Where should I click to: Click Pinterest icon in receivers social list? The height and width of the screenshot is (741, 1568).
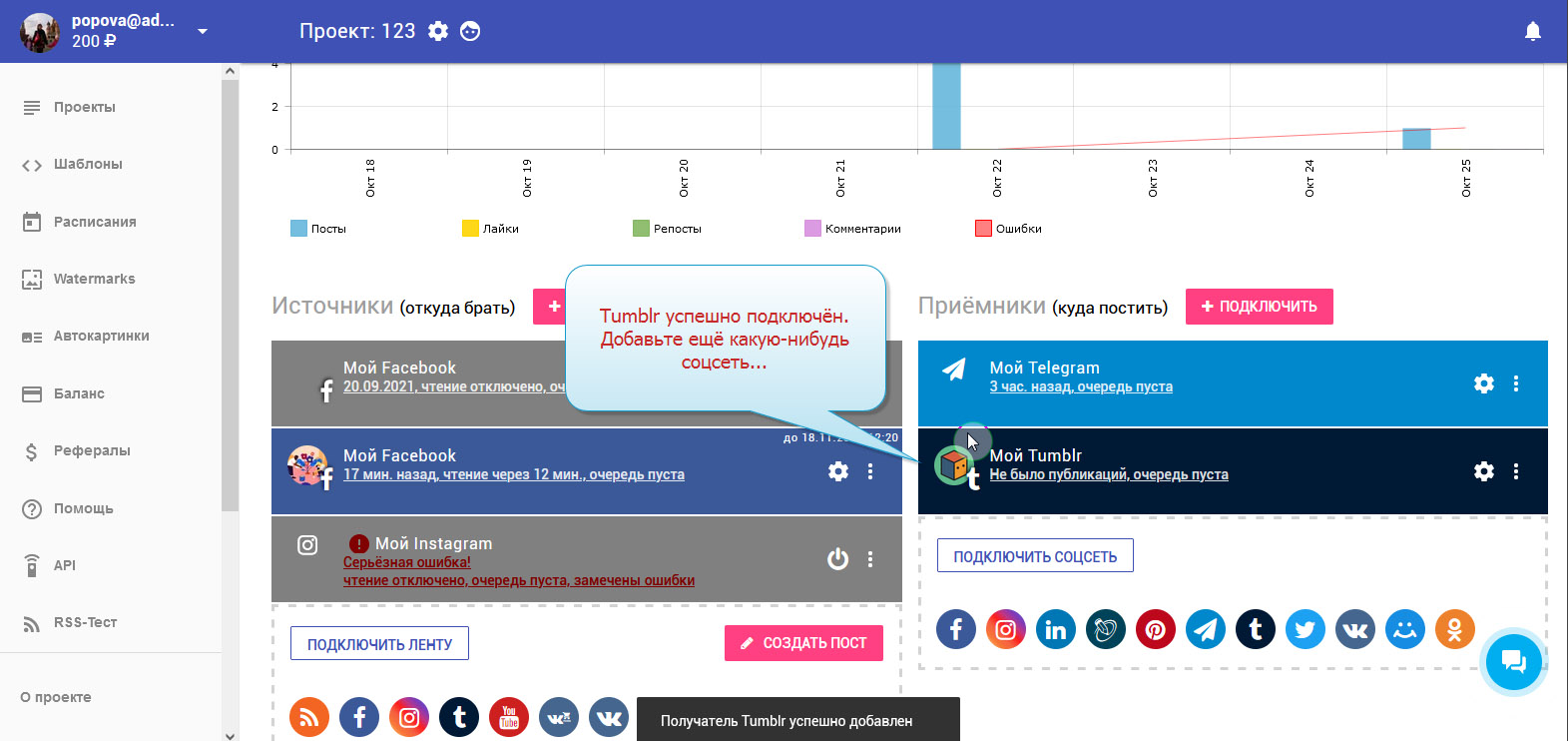(x=1155, y=629)
